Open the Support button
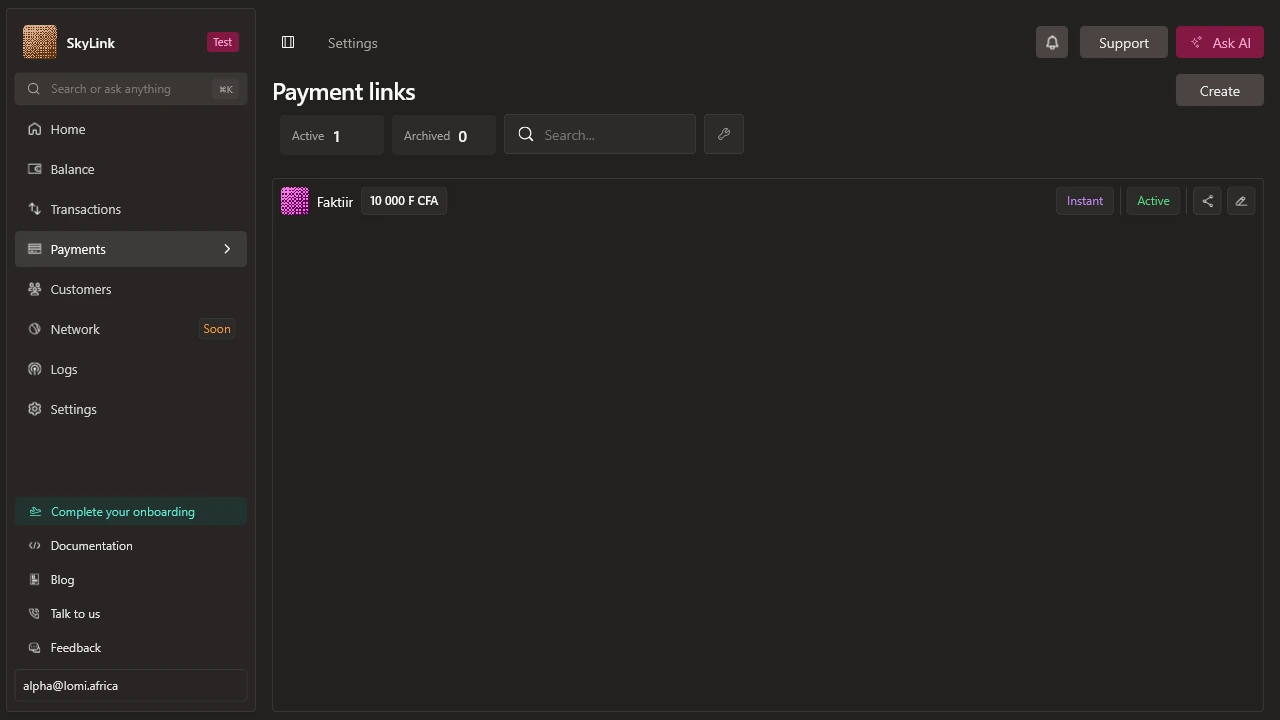This screenshot has height=720, width=1280. pos(1124,42)
